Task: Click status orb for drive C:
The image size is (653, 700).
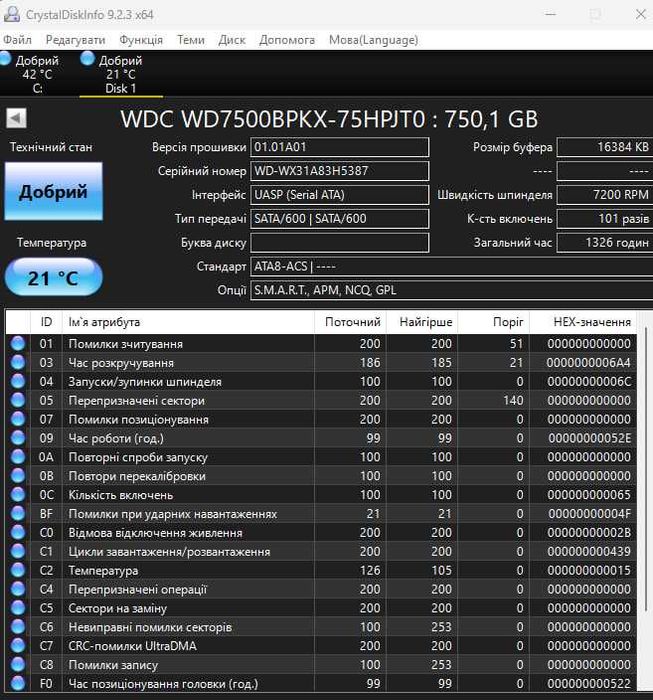Action: [5, 58]
